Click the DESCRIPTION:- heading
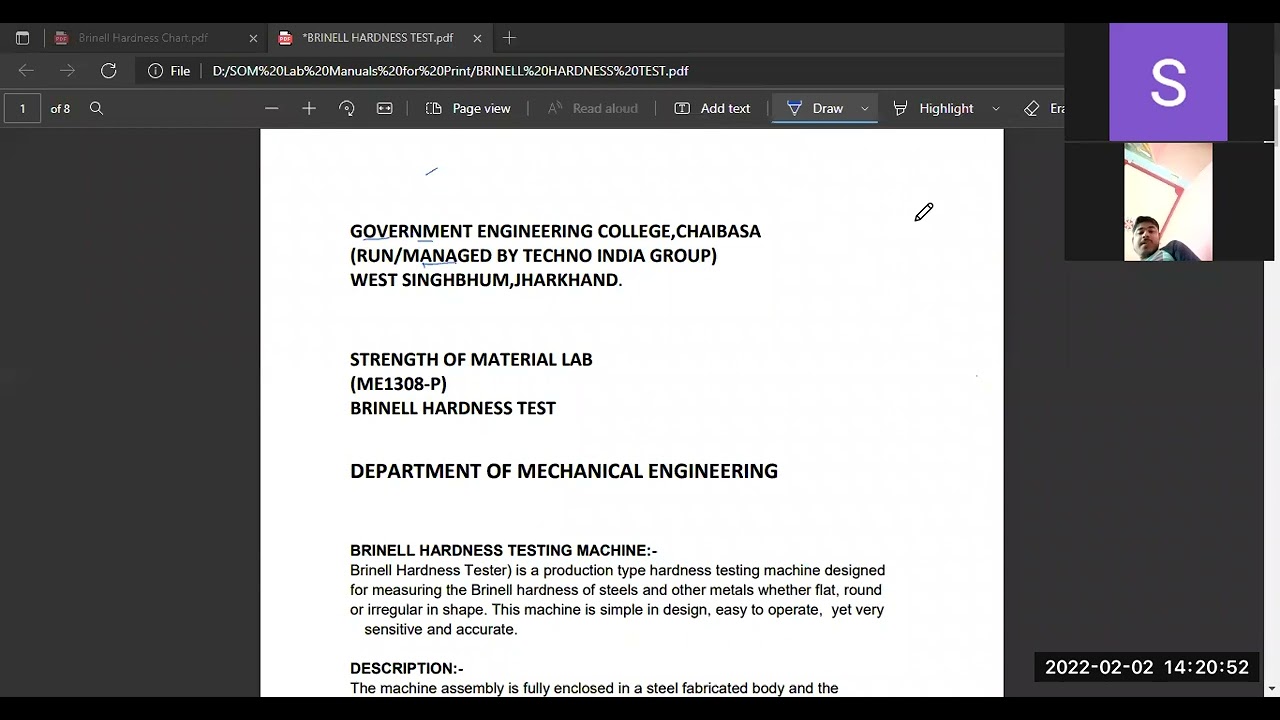 407,668
